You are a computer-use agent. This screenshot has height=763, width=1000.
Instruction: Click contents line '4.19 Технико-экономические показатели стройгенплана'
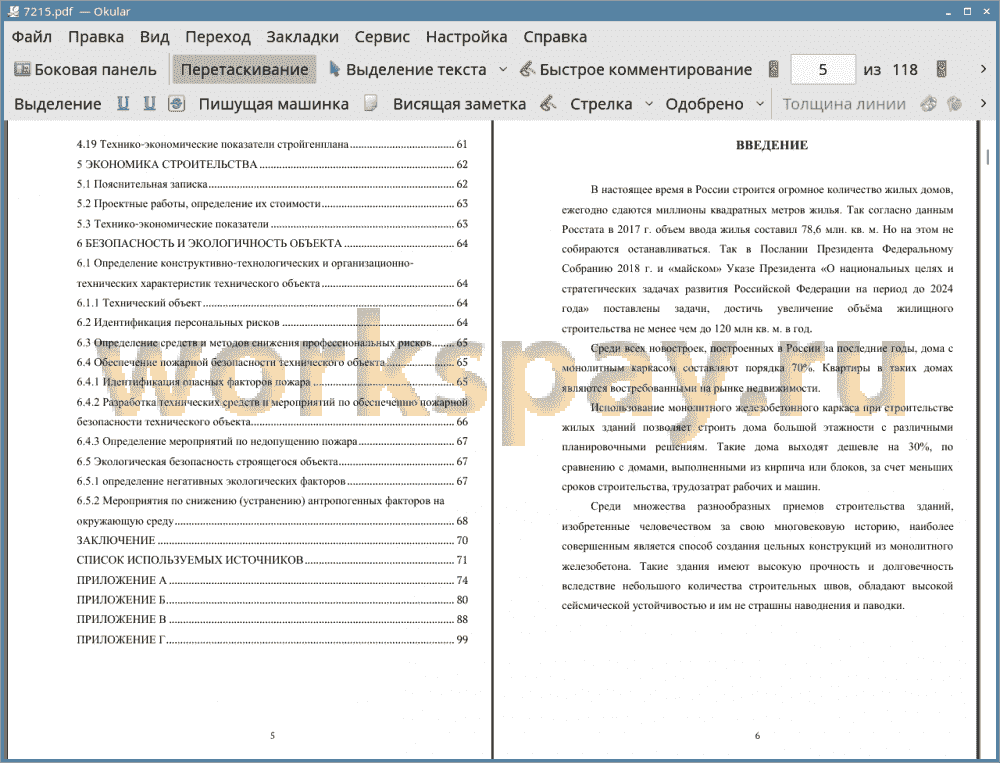(272, 145)
